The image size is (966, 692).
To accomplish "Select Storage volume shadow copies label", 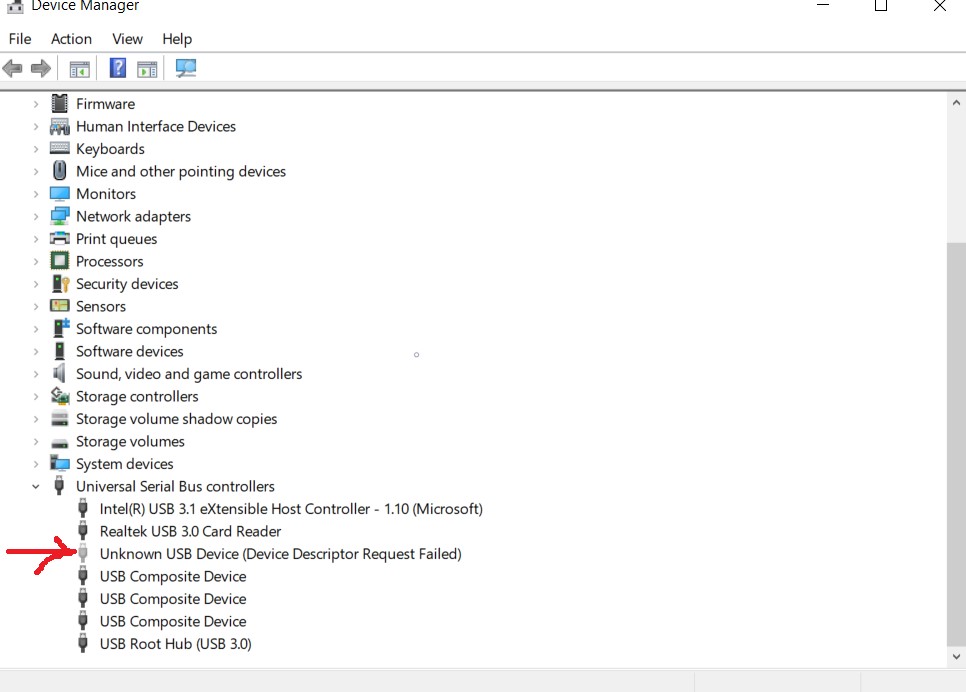I will pos(176,419).
